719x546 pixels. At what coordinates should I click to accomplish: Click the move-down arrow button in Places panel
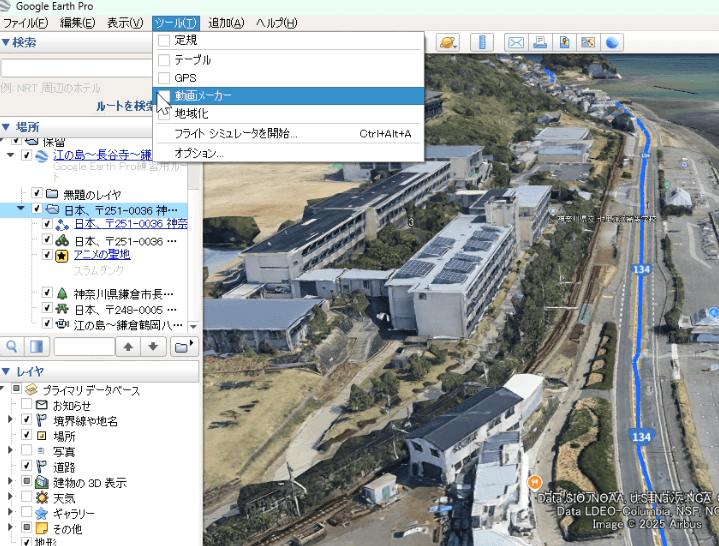(x=152, y=346)
